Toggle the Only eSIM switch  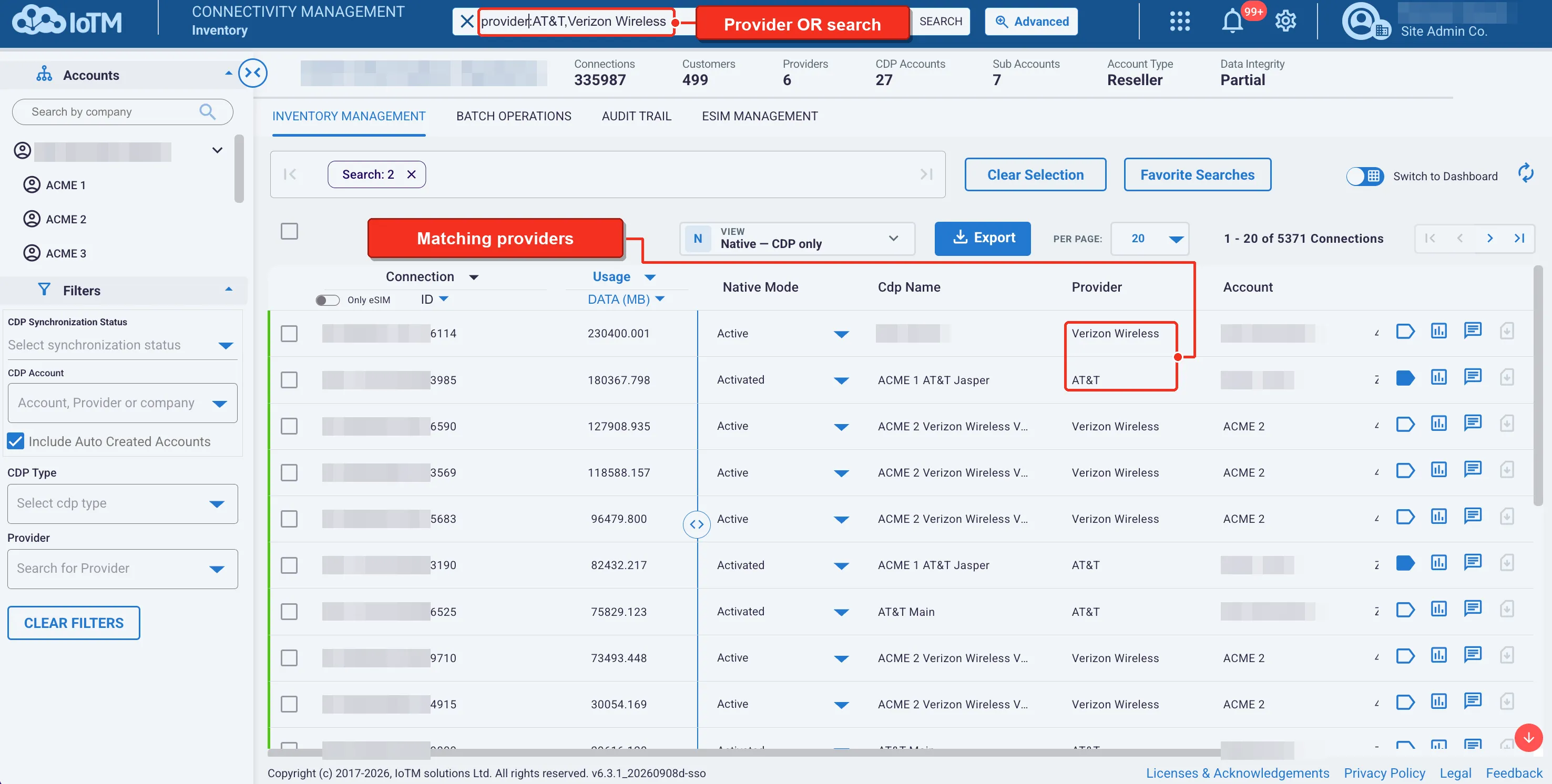(x=327, y=300)
